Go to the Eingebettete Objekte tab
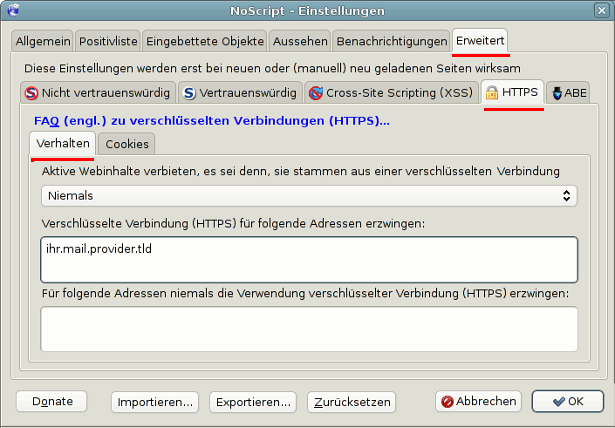 [x=205, y=41]
